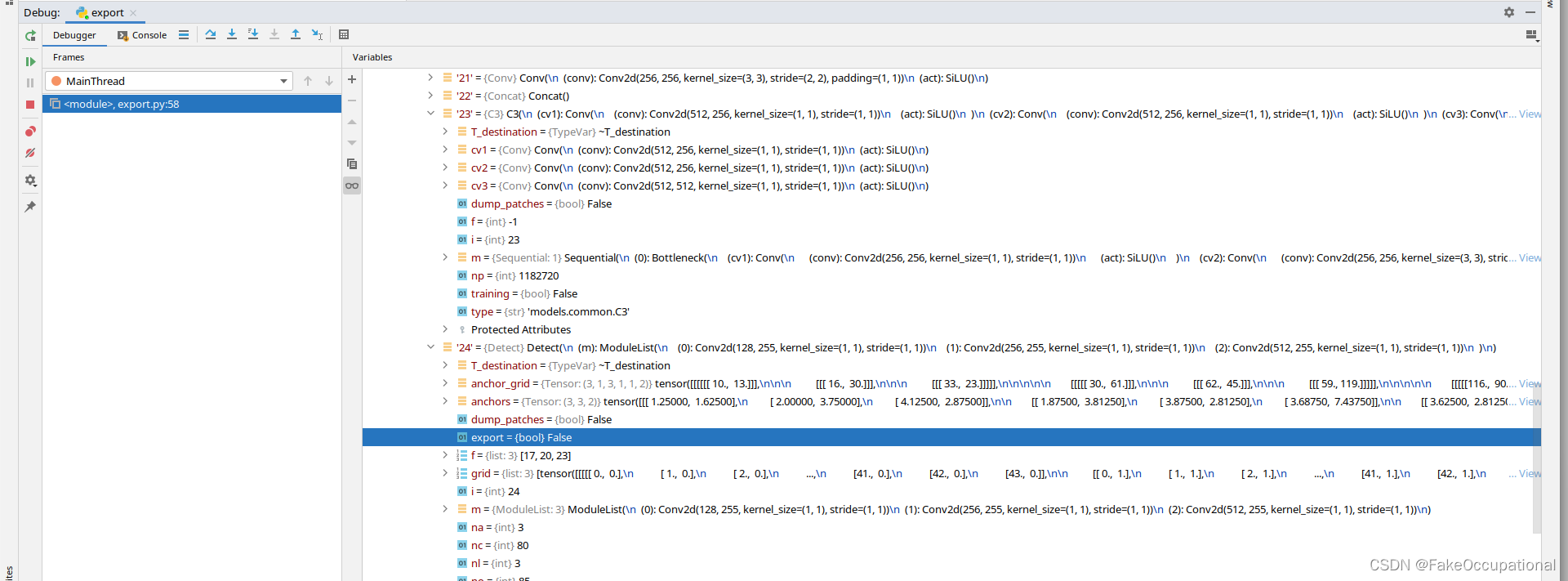Open the MainThread thread dropdown
Image resolution: width=1568 pixels, height=581 pixels.
[169, 81]
